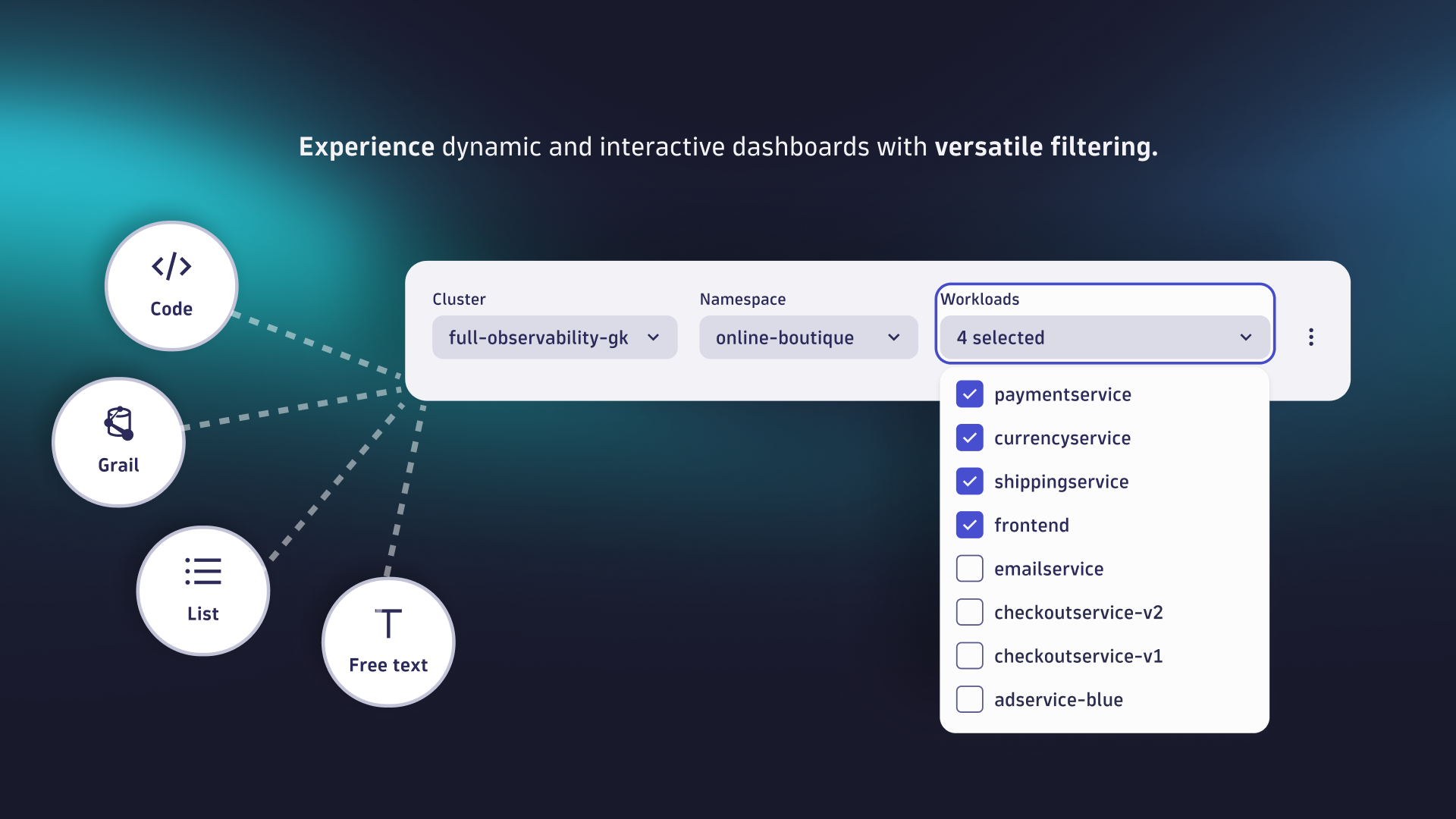This screenshot has height=819, width=1456.
Task: Toggle the emailservice workload checkbox
Action: coord(968,569)
